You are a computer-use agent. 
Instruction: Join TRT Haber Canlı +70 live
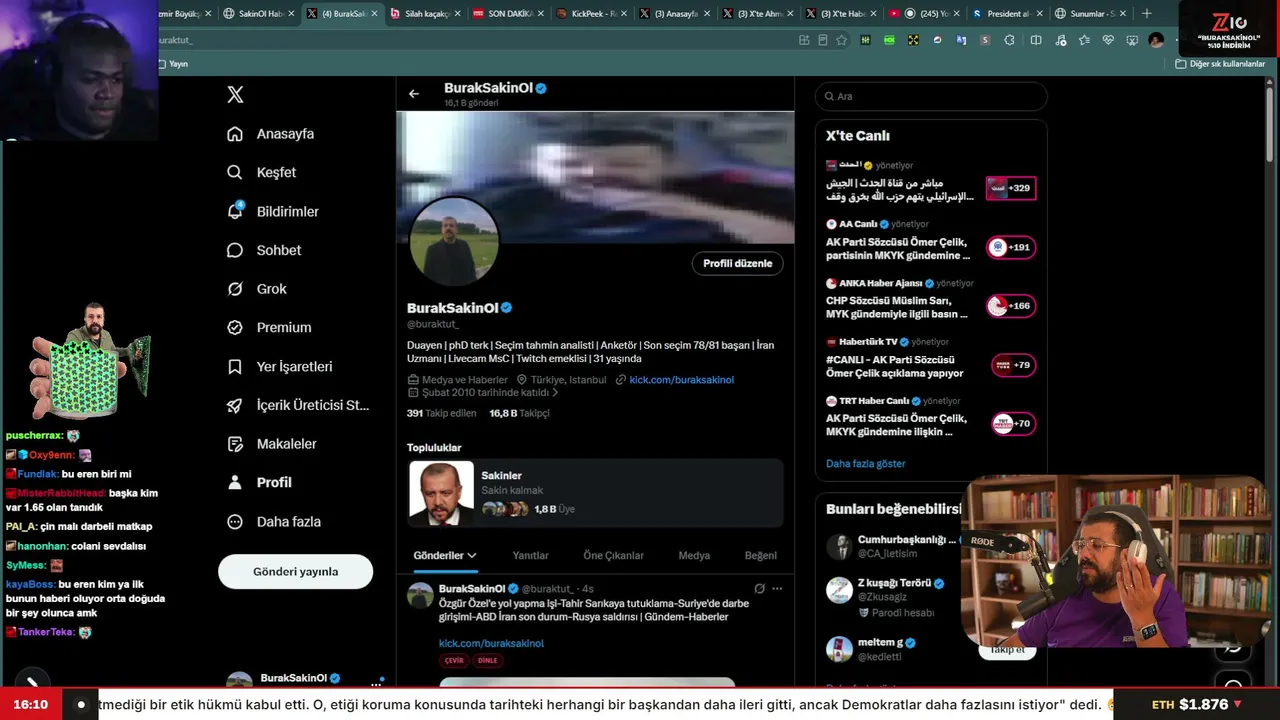[1014, 424]
